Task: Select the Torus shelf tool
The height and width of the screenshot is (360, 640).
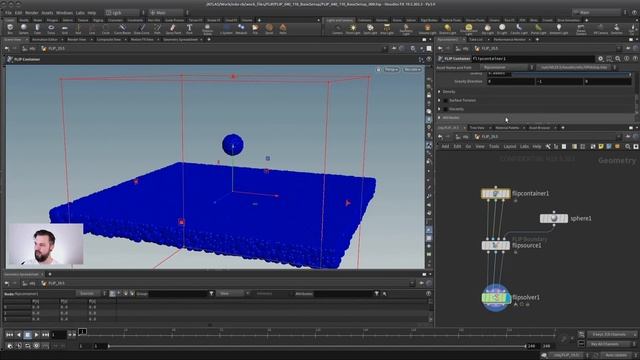Action: [x=51, y=29]
